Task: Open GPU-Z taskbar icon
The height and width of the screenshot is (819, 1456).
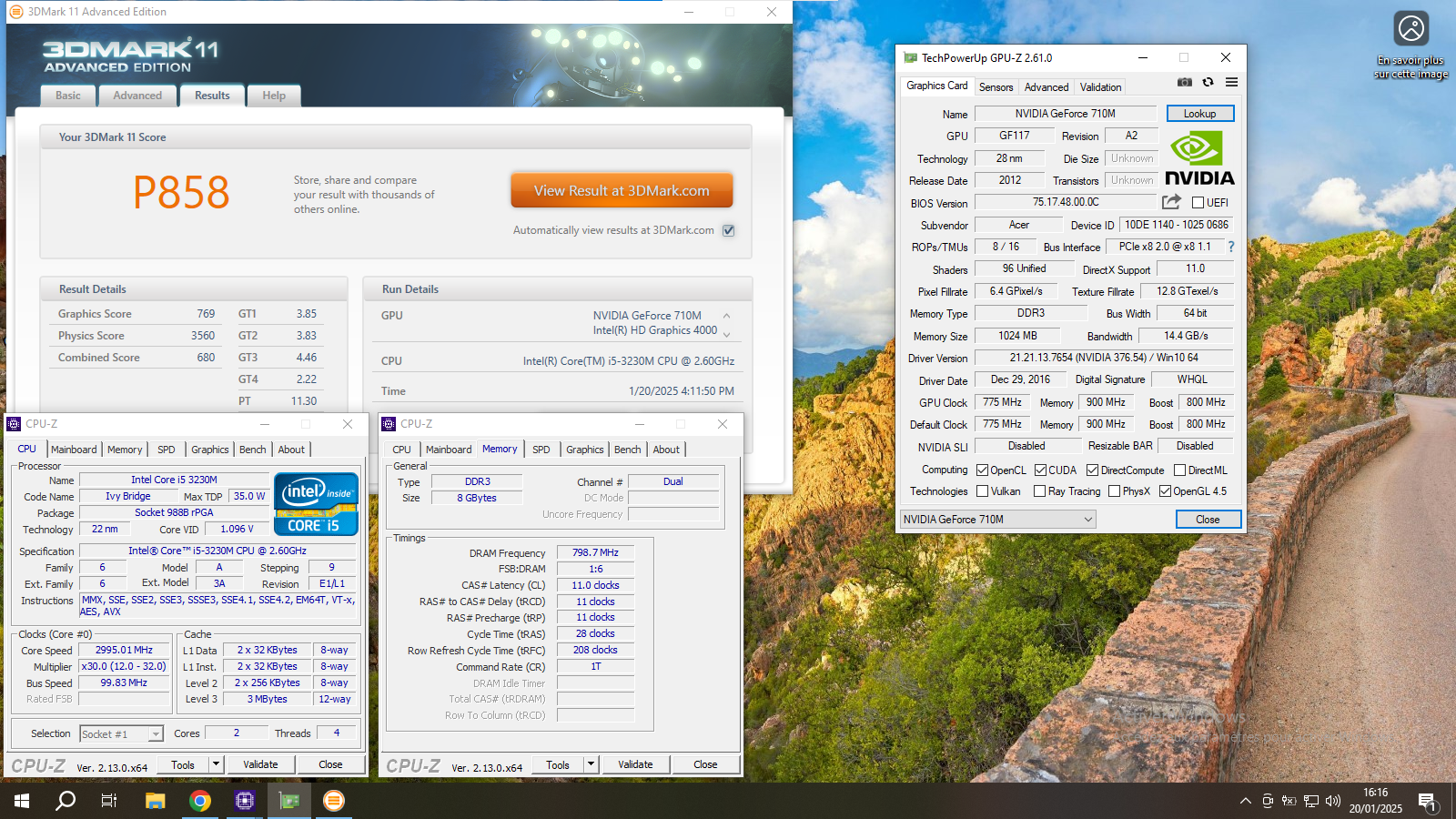Action: click(x=289, y=801)
